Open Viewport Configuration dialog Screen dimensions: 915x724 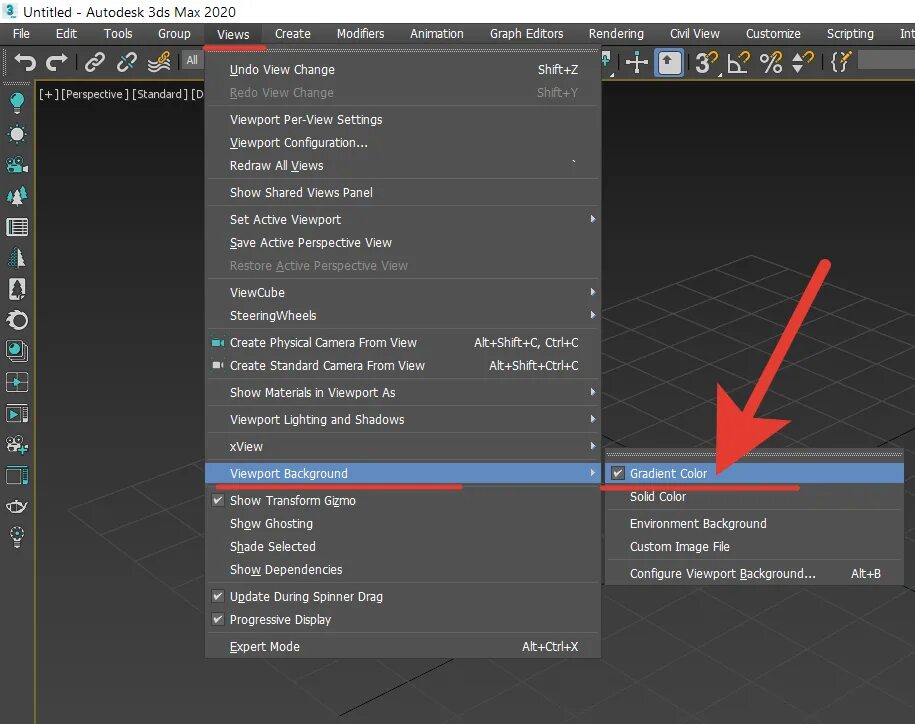point(403,142)
